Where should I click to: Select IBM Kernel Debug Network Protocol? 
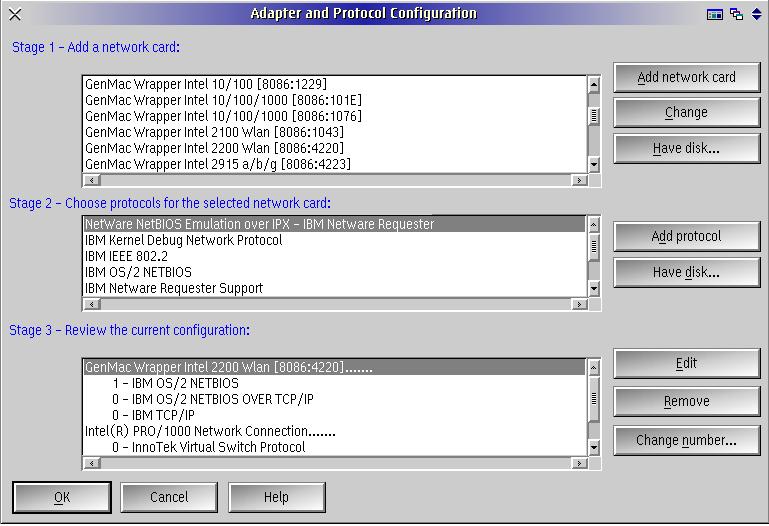[x=334, y=240]
